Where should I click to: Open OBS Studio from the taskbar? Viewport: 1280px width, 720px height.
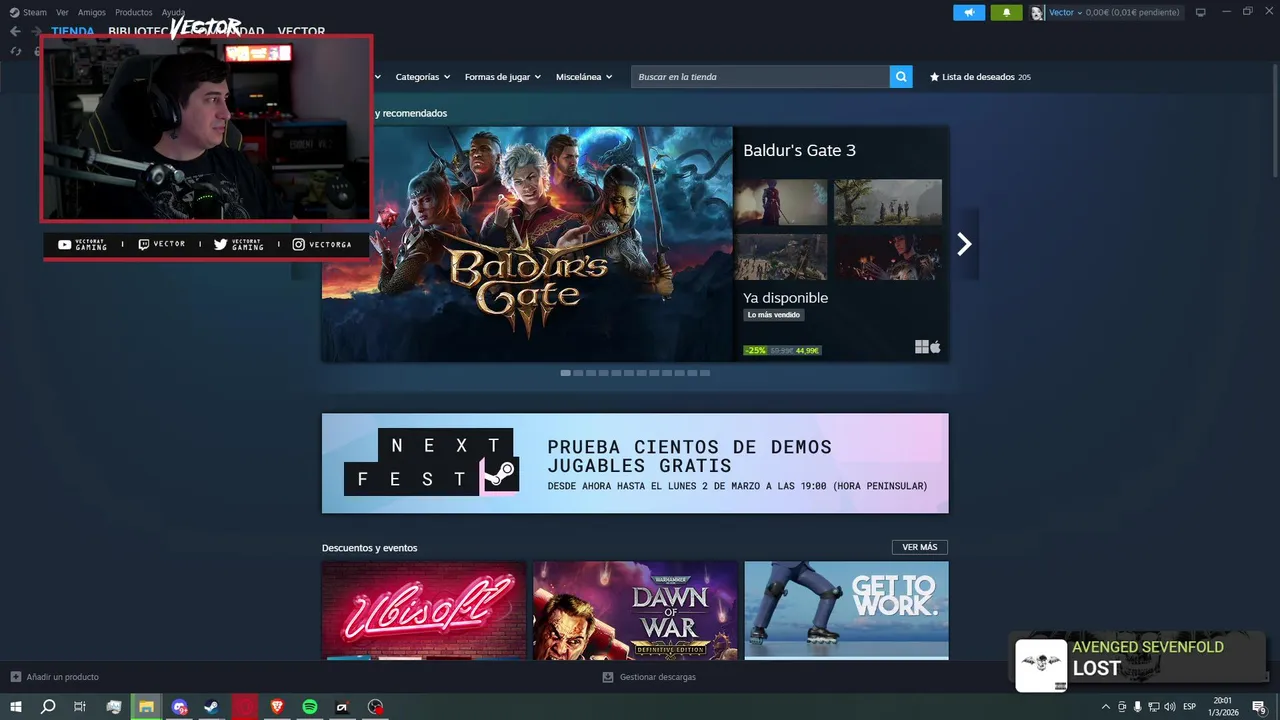(x=375, y=707)
